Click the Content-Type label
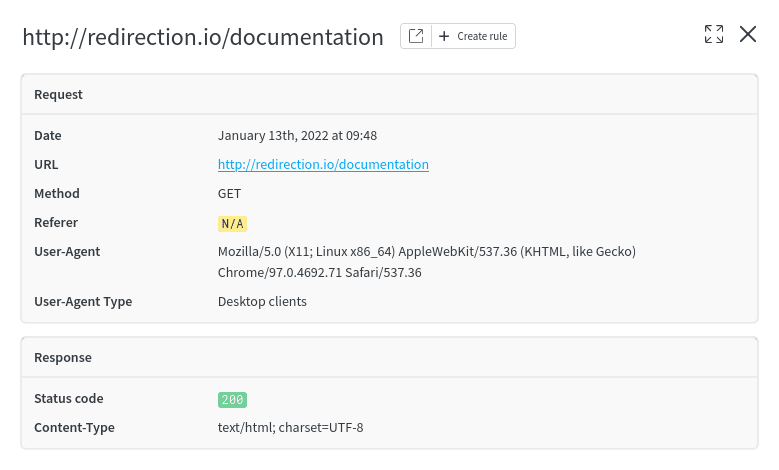The height and width of the screenshot is (470, 779). click(74, 428)
